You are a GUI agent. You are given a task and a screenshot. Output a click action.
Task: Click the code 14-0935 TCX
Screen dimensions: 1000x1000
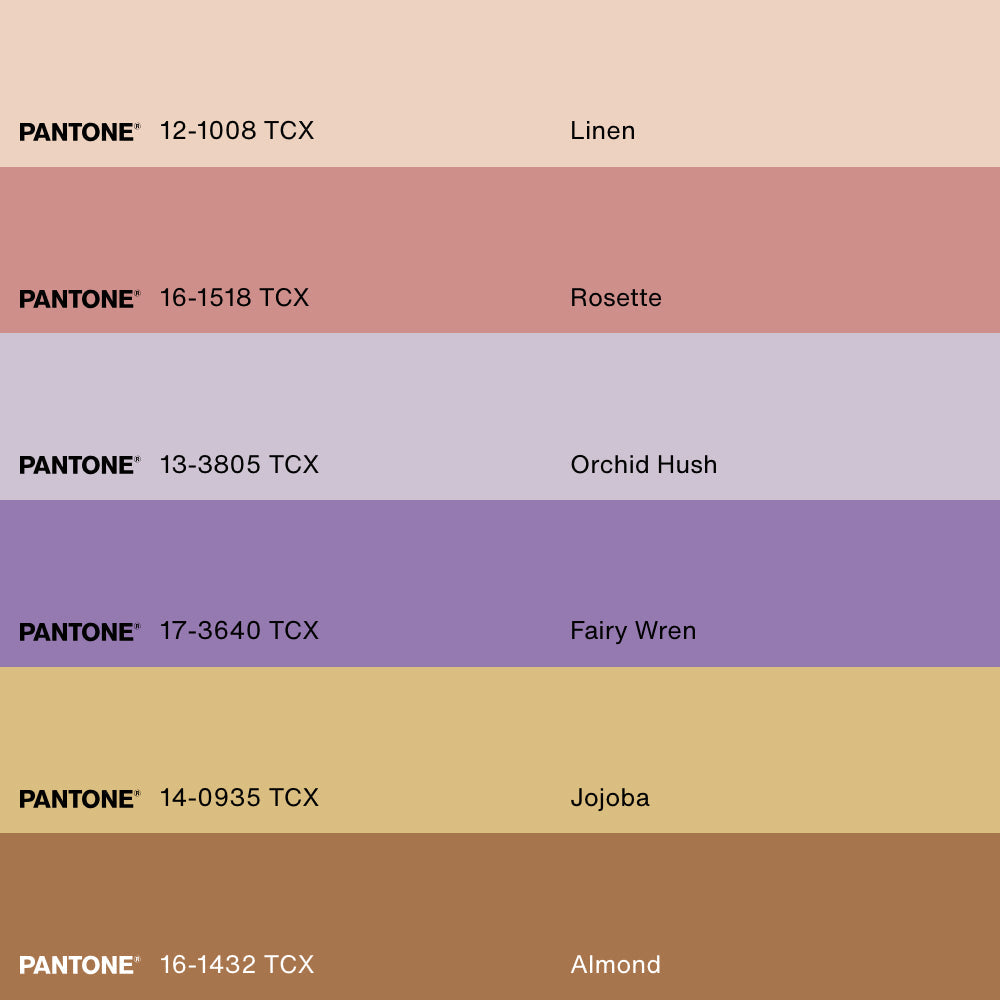[x=239, y=798]
